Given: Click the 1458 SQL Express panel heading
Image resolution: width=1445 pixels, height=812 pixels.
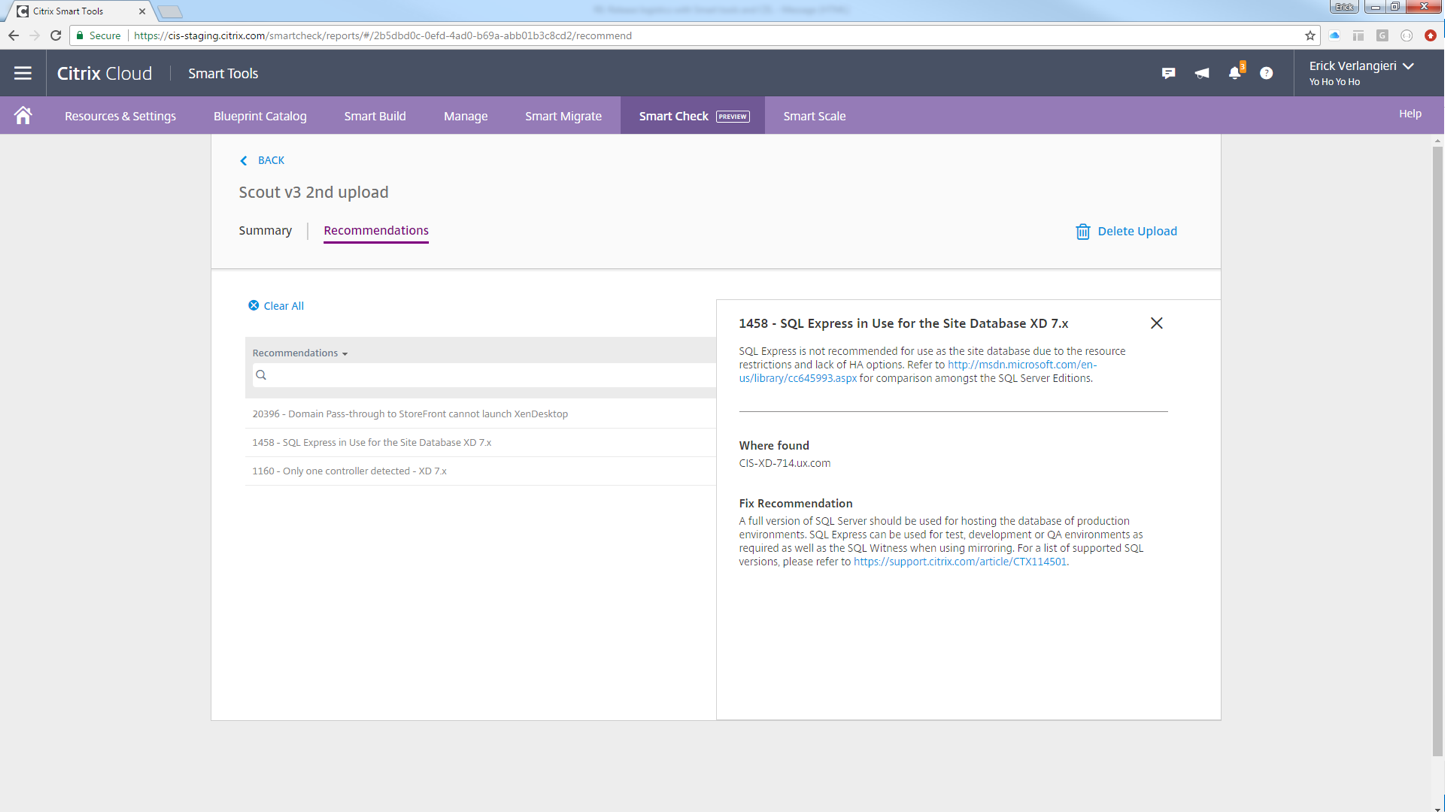Looking at the screenshot, I should click(x=904, y=323).
